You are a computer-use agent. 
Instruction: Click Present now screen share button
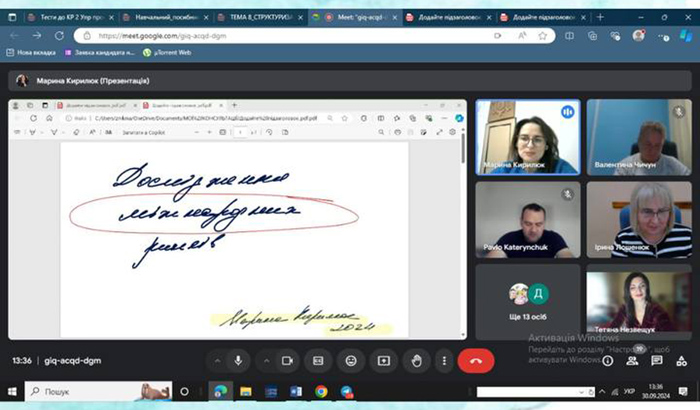tap(383, 361)
